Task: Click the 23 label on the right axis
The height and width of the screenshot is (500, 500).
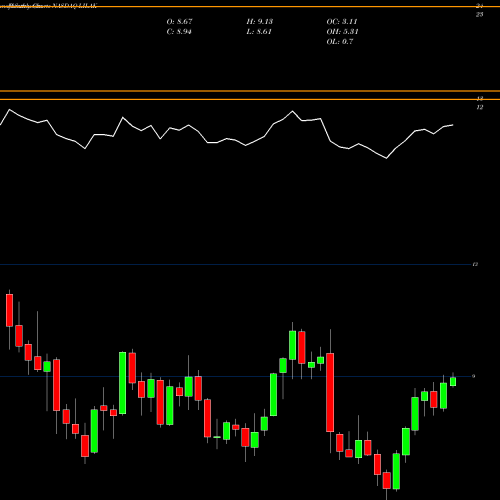Action: [x=479, y=14]
